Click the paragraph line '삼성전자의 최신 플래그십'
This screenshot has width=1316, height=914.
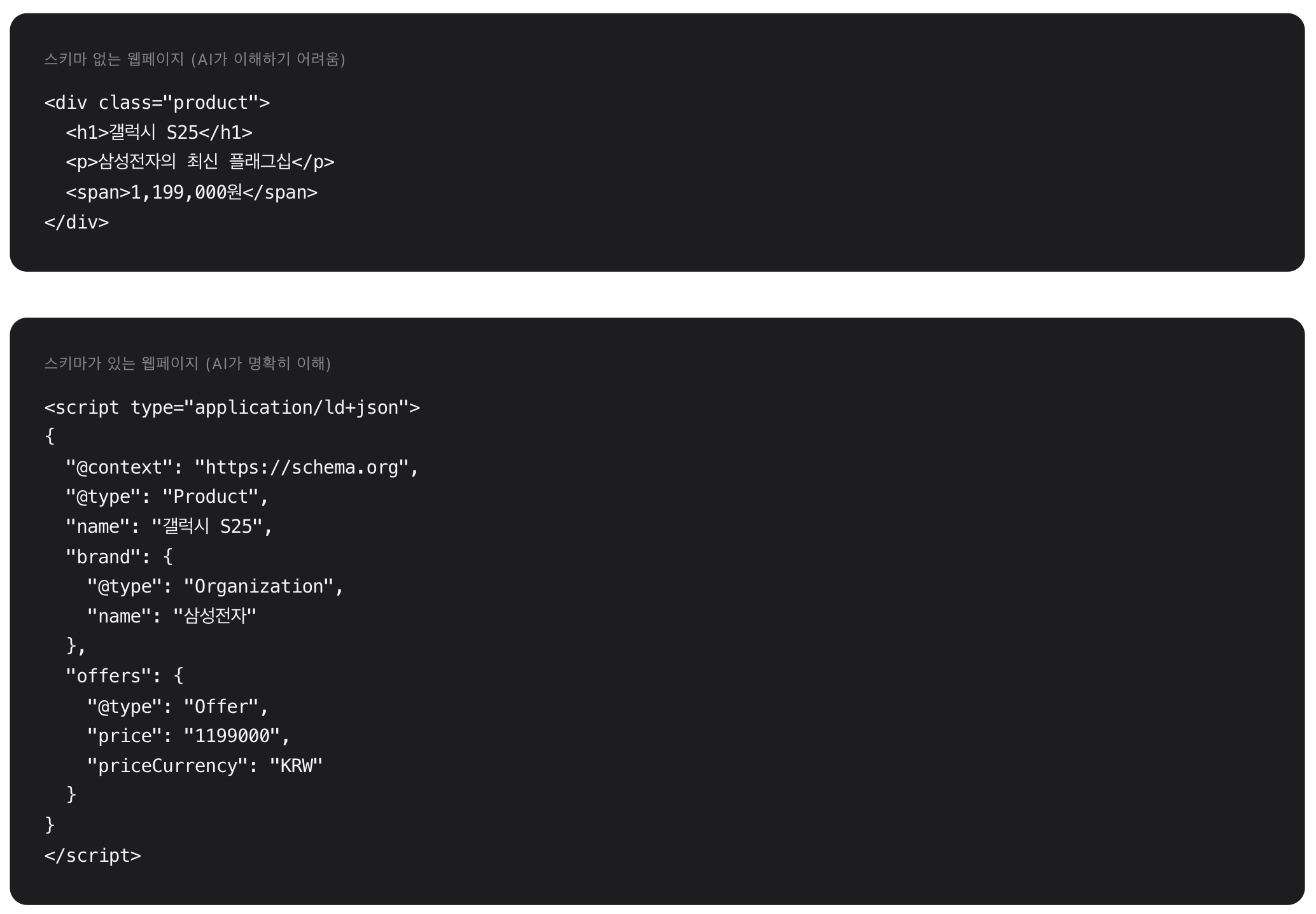pyautogui.click(x=200, y=162)
